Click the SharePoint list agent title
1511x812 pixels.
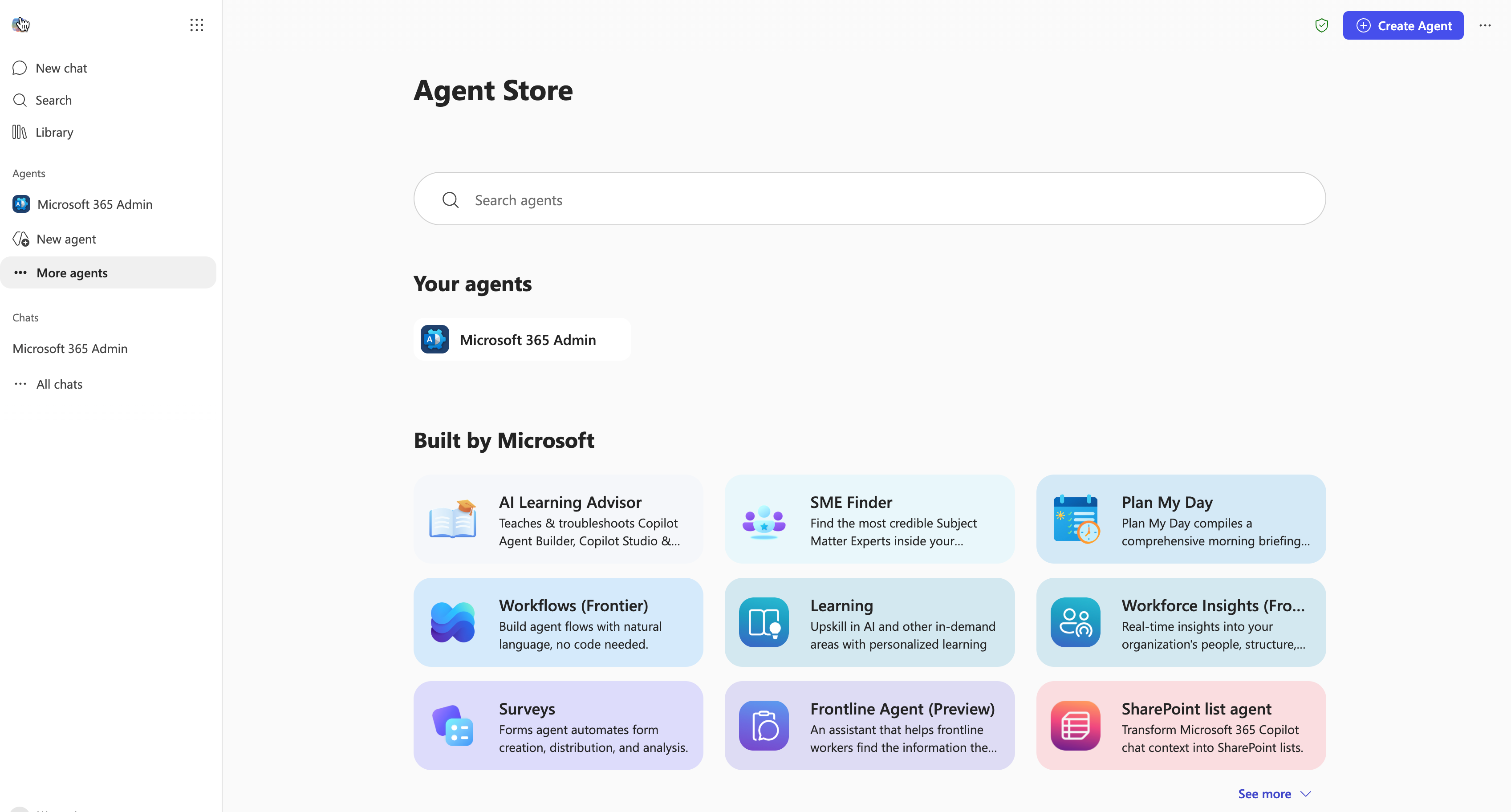(x=1197, y=709)
